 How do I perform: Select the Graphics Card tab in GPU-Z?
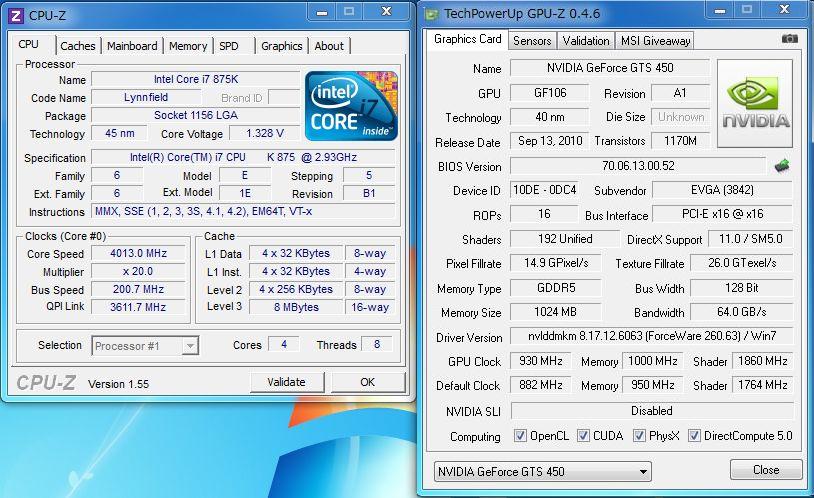pos(467,39)
